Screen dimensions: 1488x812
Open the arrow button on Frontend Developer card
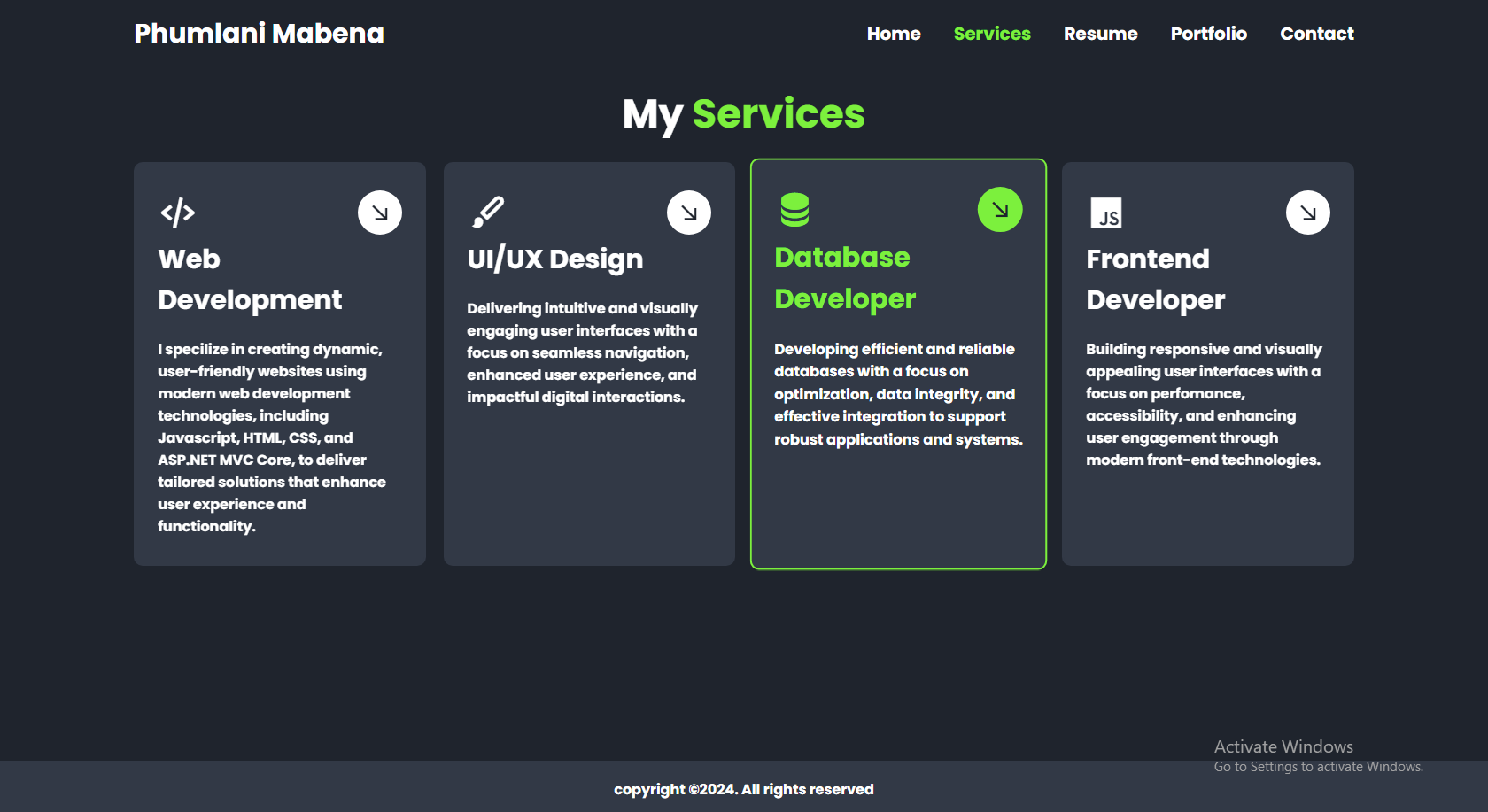(x=1308, y=213)
